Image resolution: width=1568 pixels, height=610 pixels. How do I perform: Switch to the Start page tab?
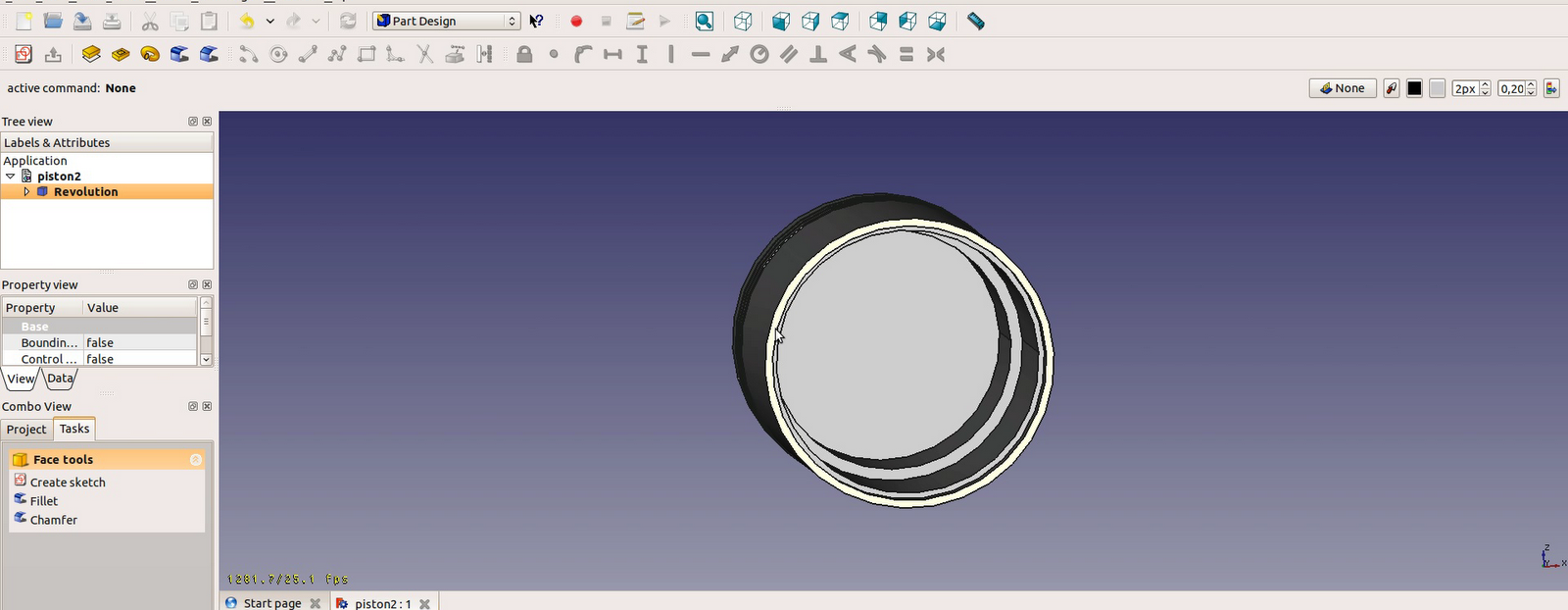pos(272,603)
